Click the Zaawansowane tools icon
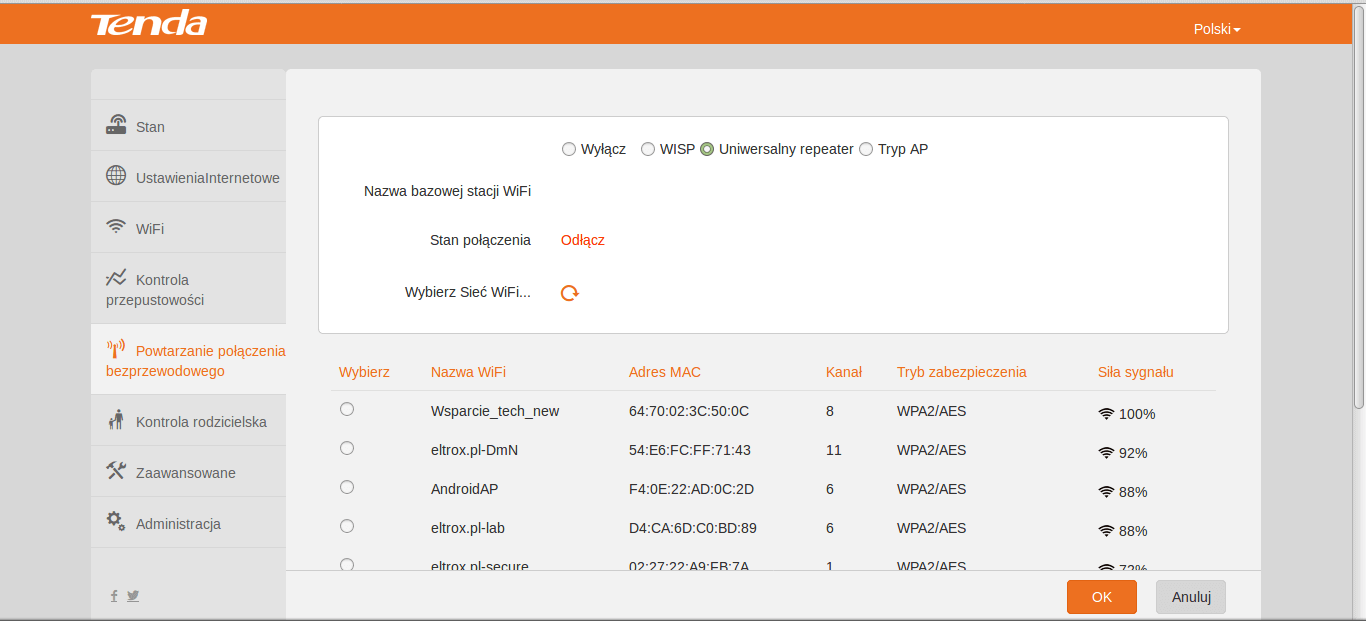Image resolution: width=1366 pixels, height=621 pixels. [116, 471]
